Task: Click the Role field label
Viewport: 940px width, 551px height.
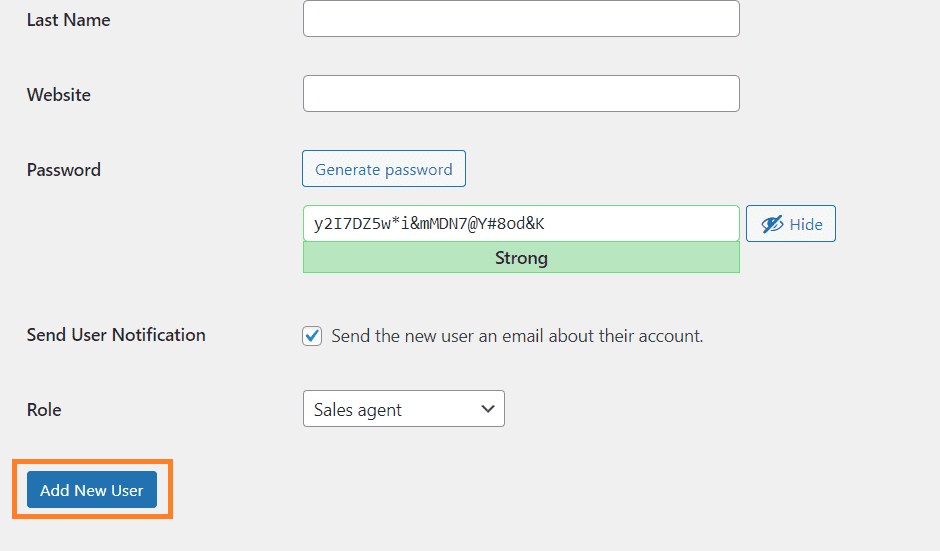Action: pos(44,410)
